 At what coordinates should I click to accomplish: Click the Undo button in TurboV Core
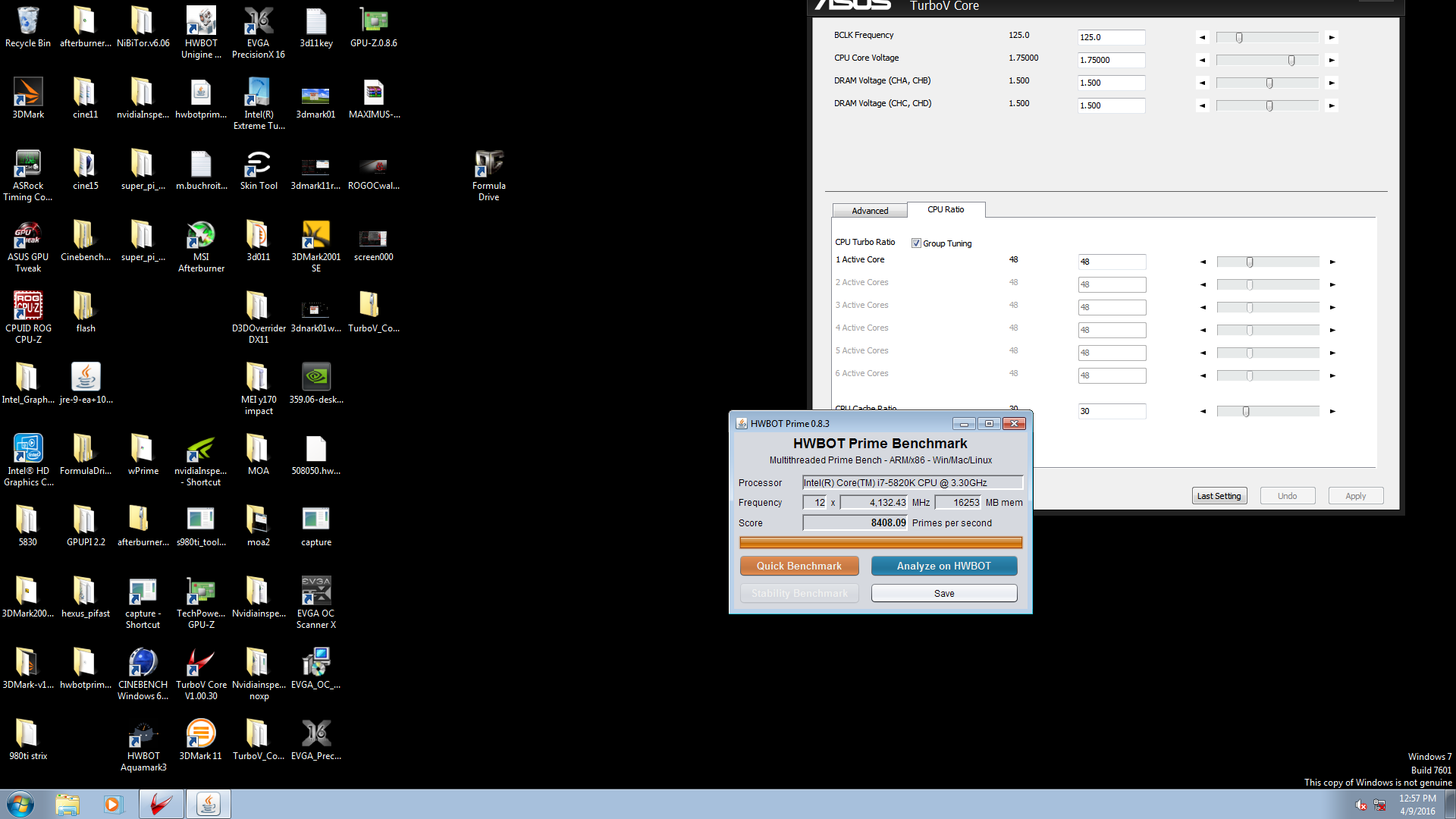pyautogui.click(x=1288, y=496)
